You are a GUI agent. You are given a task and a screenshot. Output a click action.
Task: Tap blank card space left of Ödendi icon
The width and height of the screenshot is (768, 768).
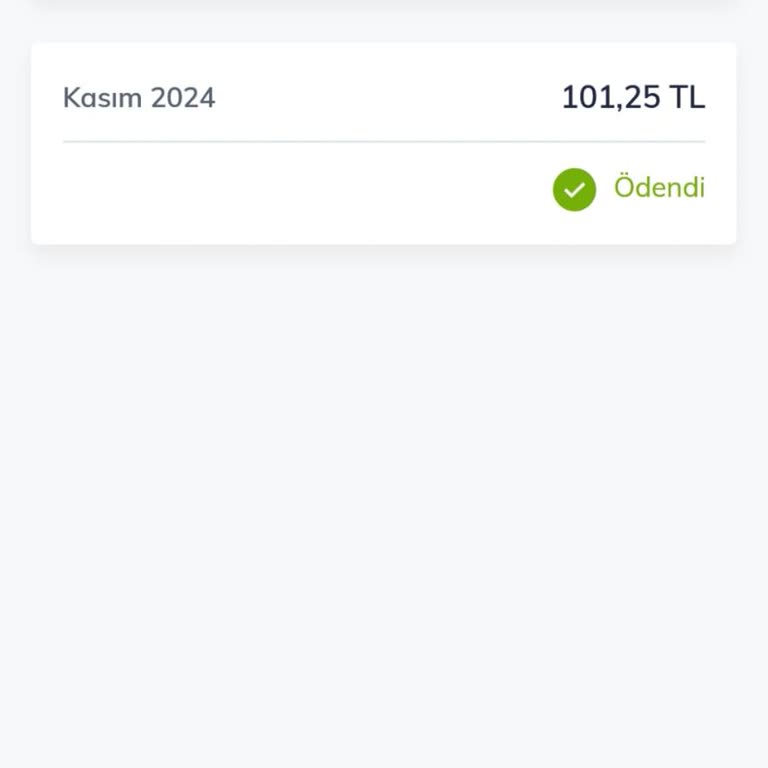[300, 190]
